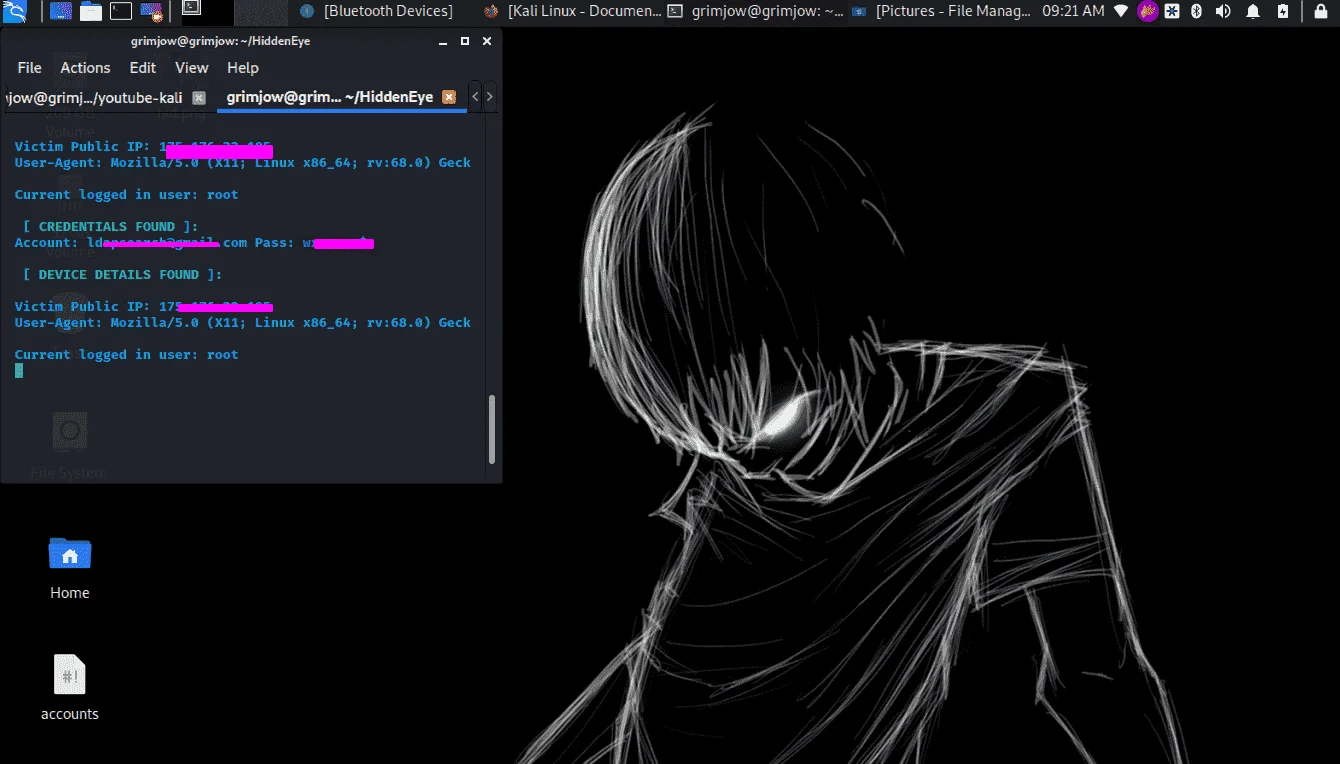Switch to Pictures File Manager taskbar window
The image size is (1340, 764).
[941, 12]
